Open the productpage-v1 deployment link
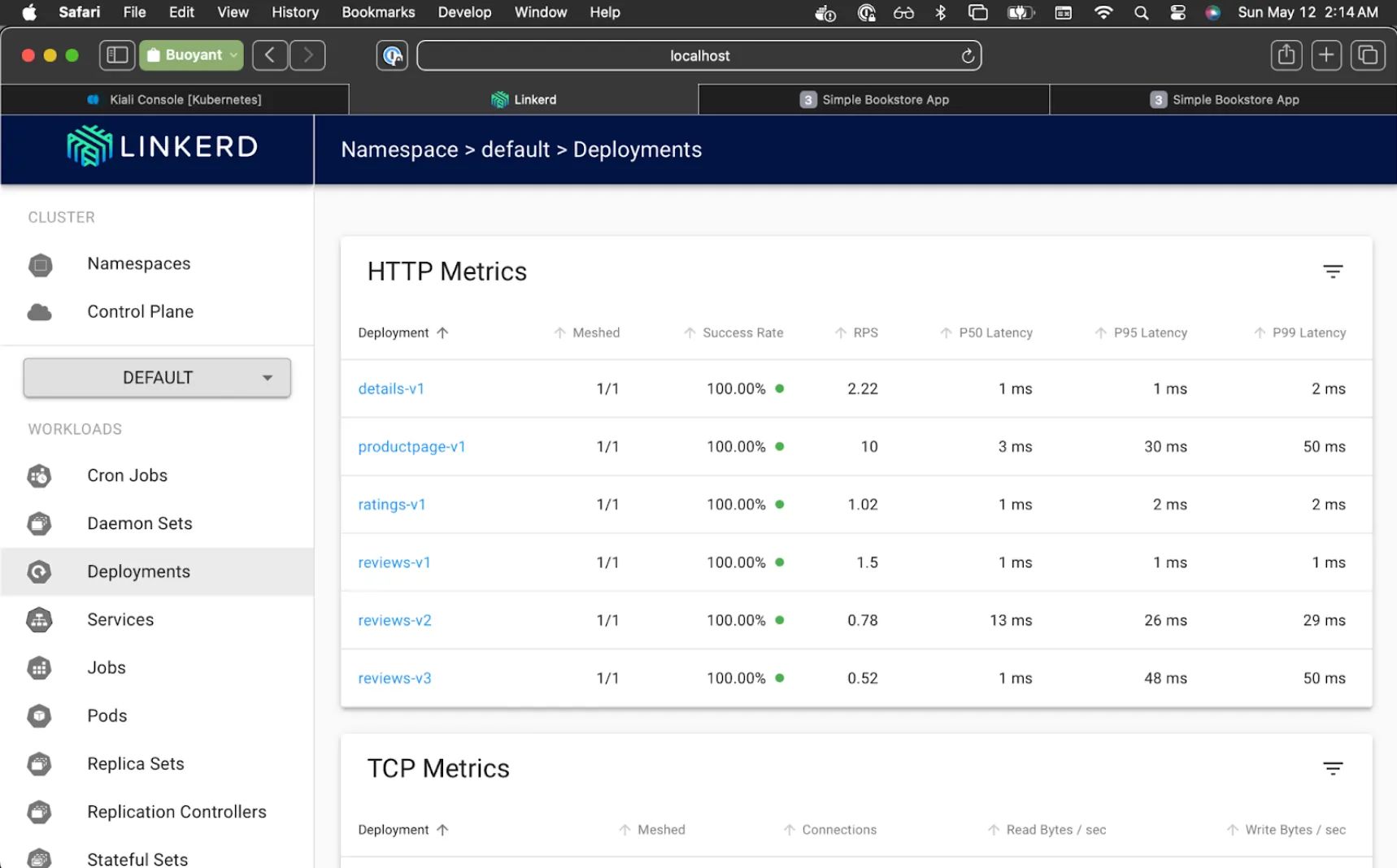Screen dimensions: 1397x868 411,447
